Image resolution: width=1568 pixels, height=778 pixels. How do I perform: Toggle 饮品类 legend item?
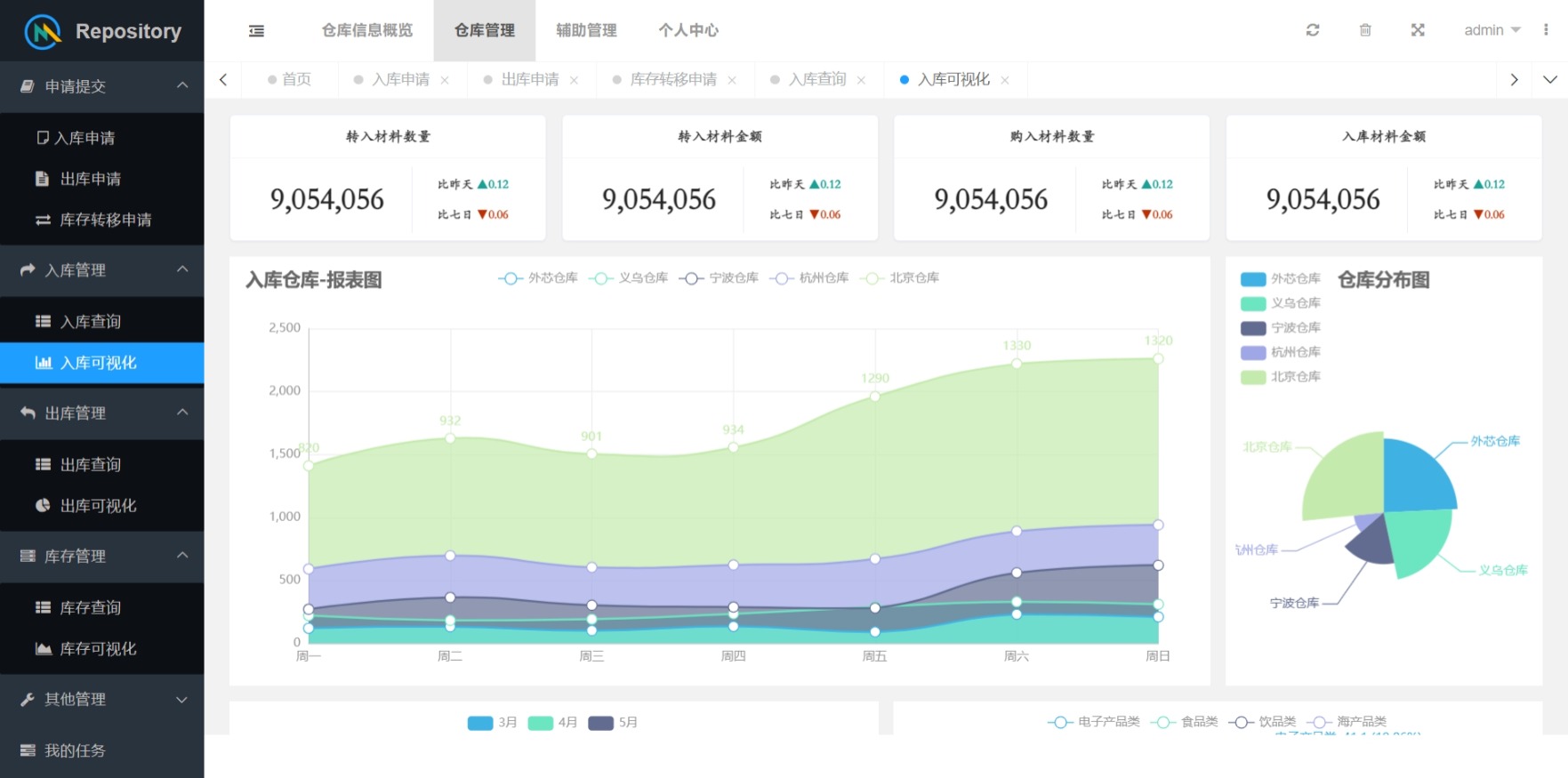(1262, 722)
